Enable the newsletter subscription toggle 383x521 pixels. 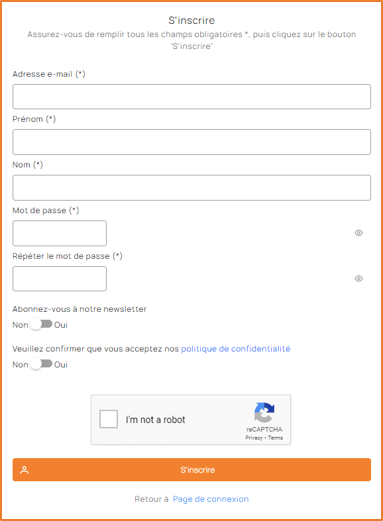[41, 324]
